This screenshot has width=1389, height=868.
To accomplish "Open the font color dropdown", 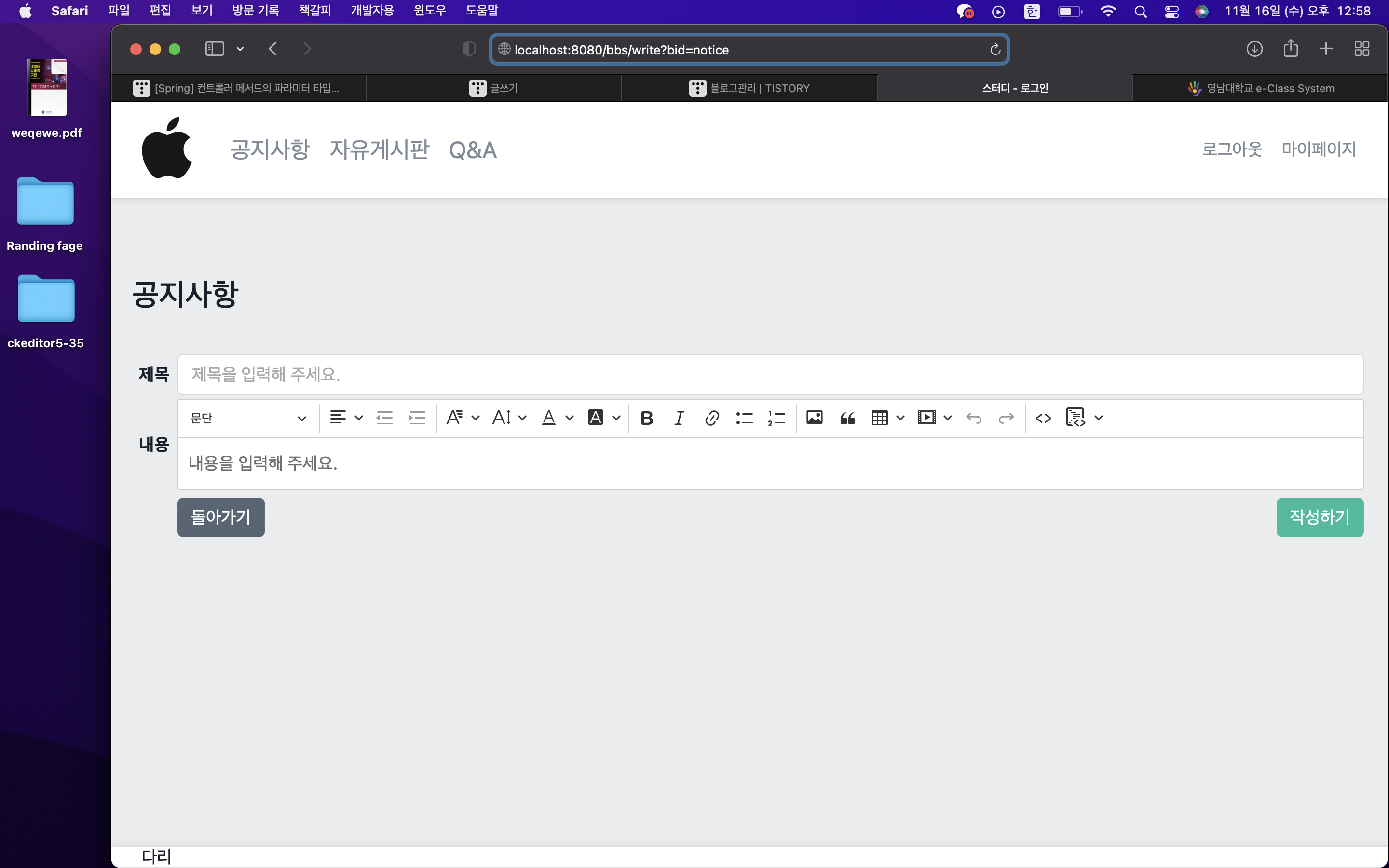I will (x=569, y=418).
